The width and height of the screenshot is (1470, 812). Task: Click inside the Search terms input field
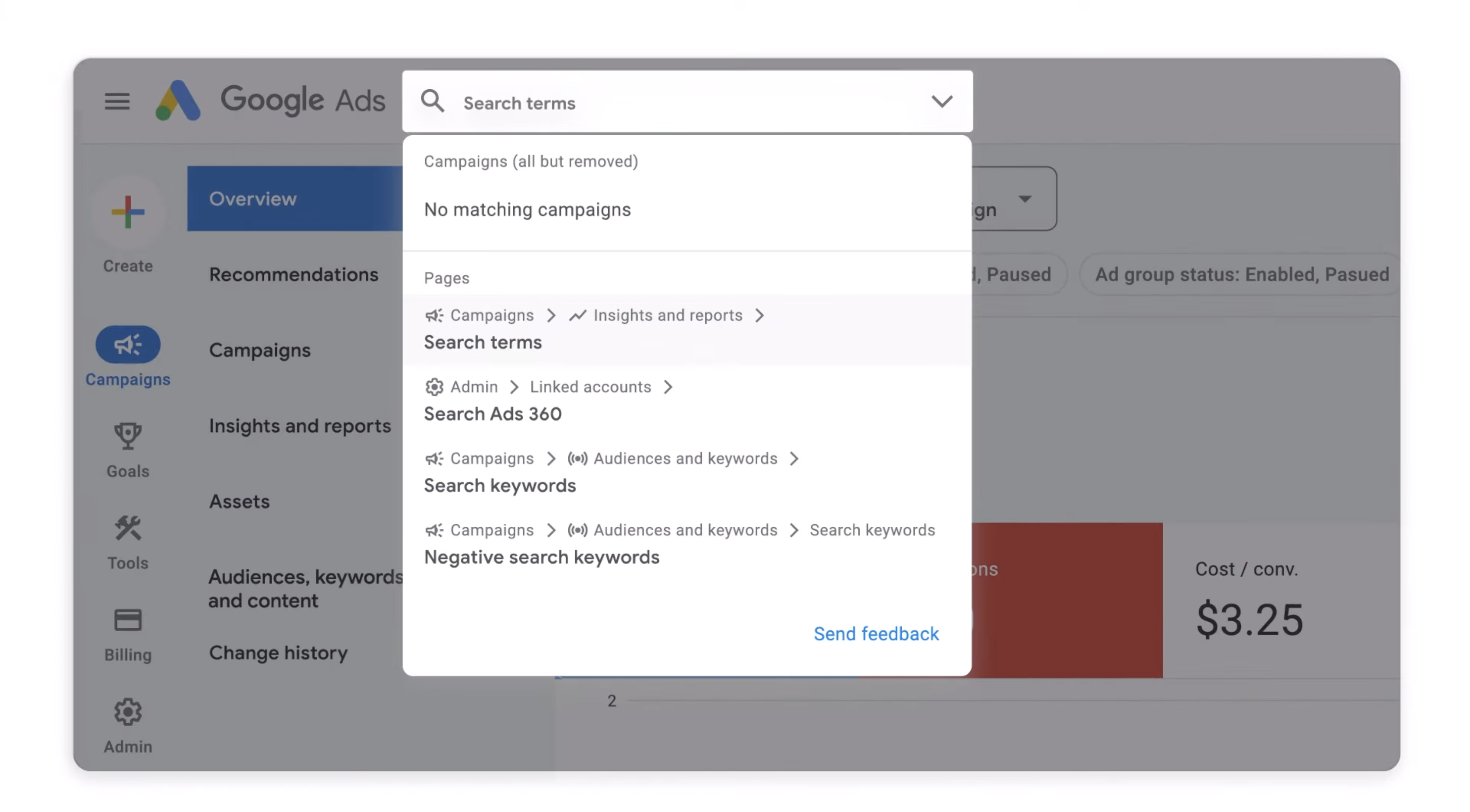(687, 102)
